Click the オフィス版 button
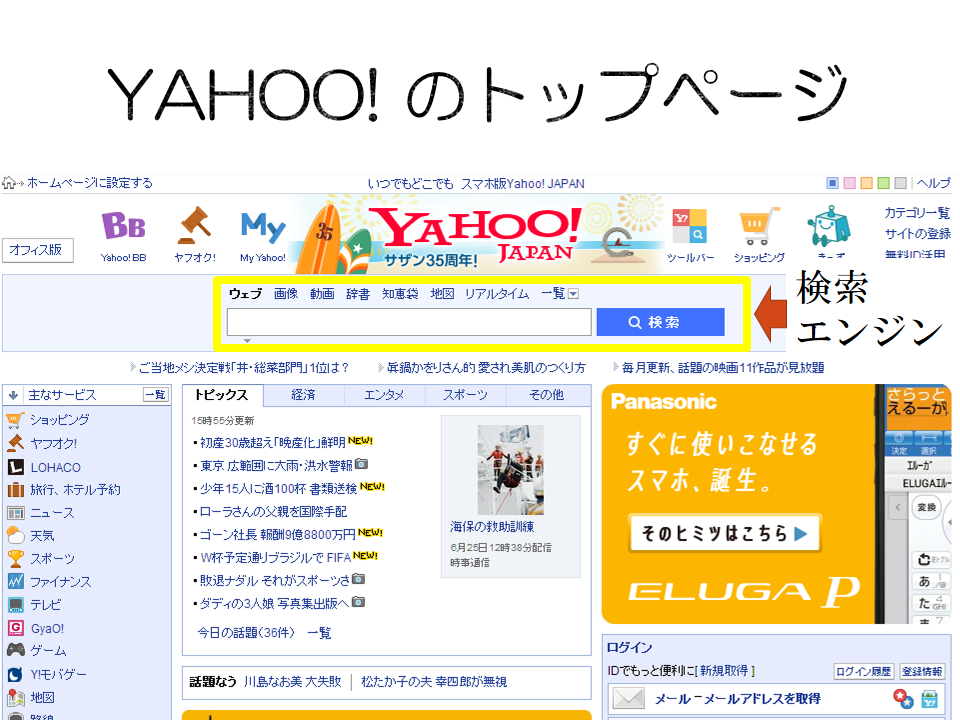This screenshot has width=960, height=720. [x=37, y=250]
